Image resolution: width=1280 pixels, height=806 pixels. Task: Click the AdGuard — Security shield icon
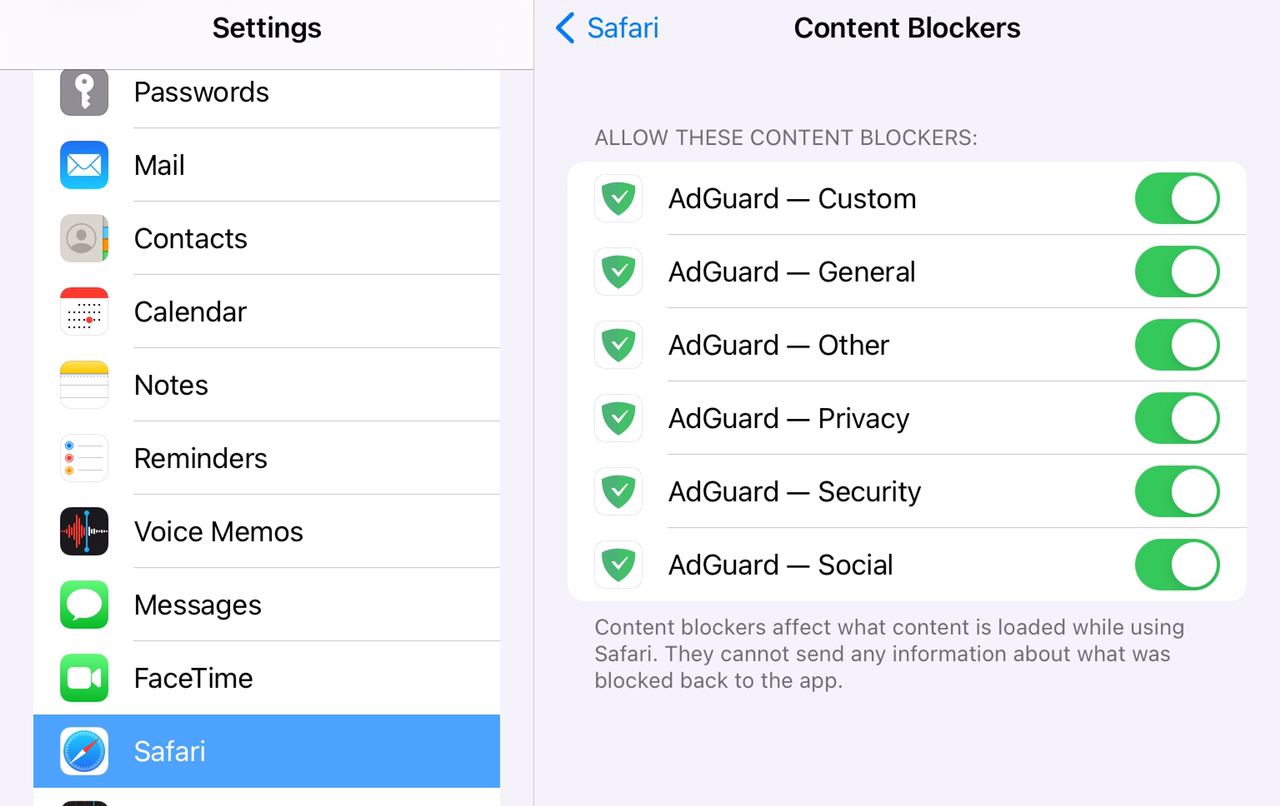point(618,491)
